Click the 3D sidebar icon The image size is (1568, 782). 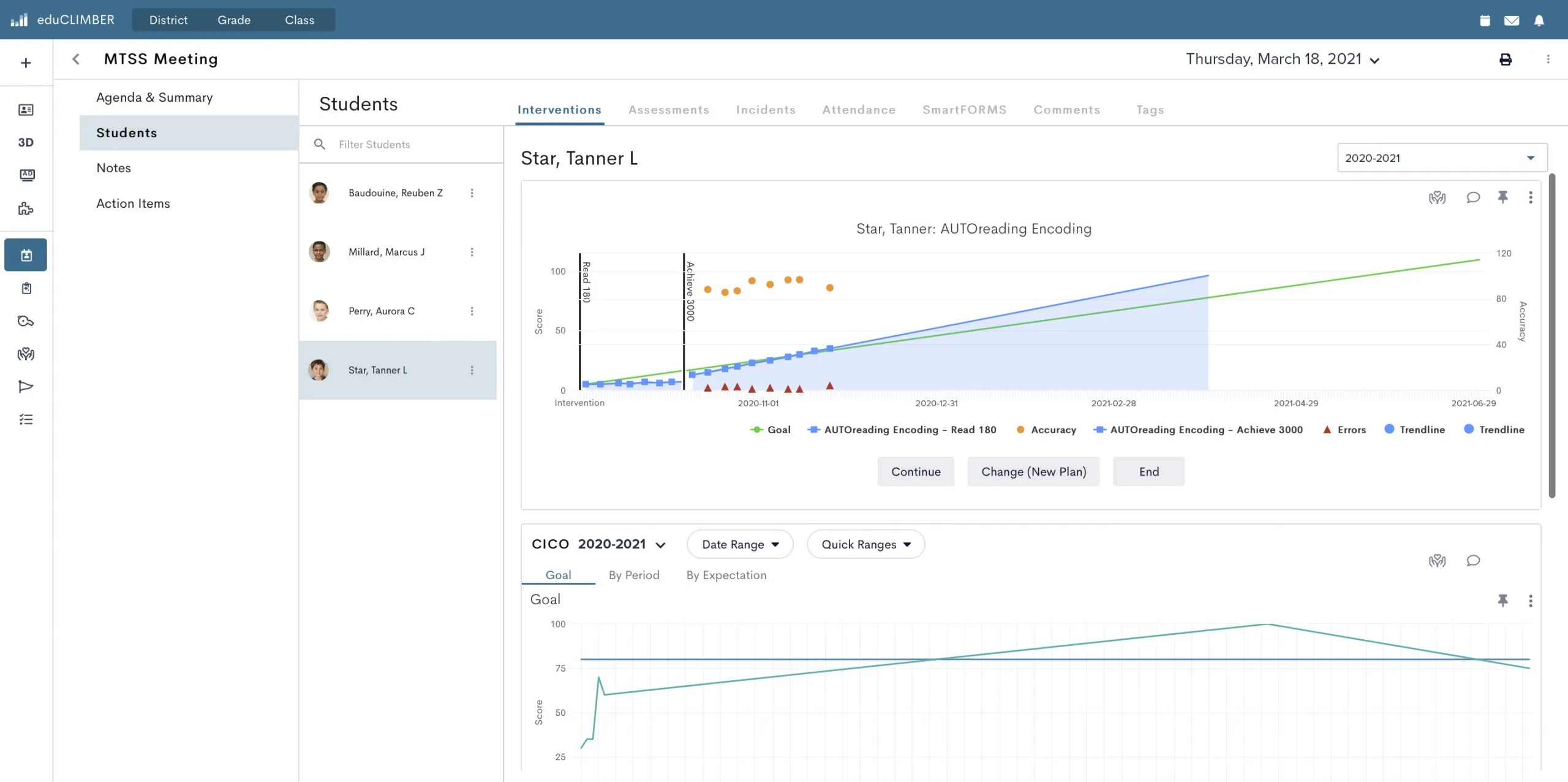pos(26,142)
